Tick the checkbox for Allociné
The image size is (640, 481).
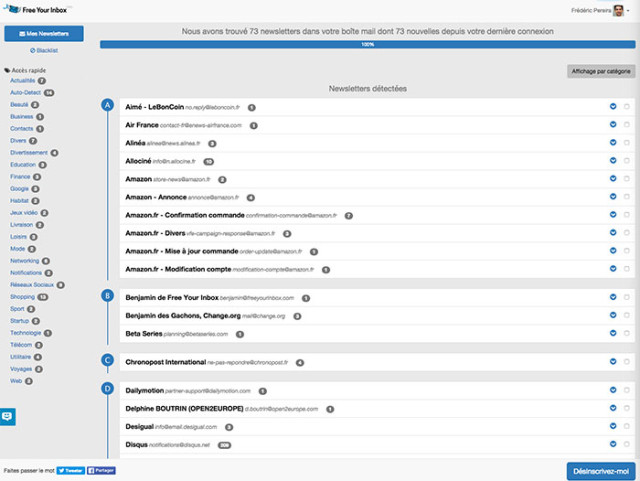(x=627, y=160)
